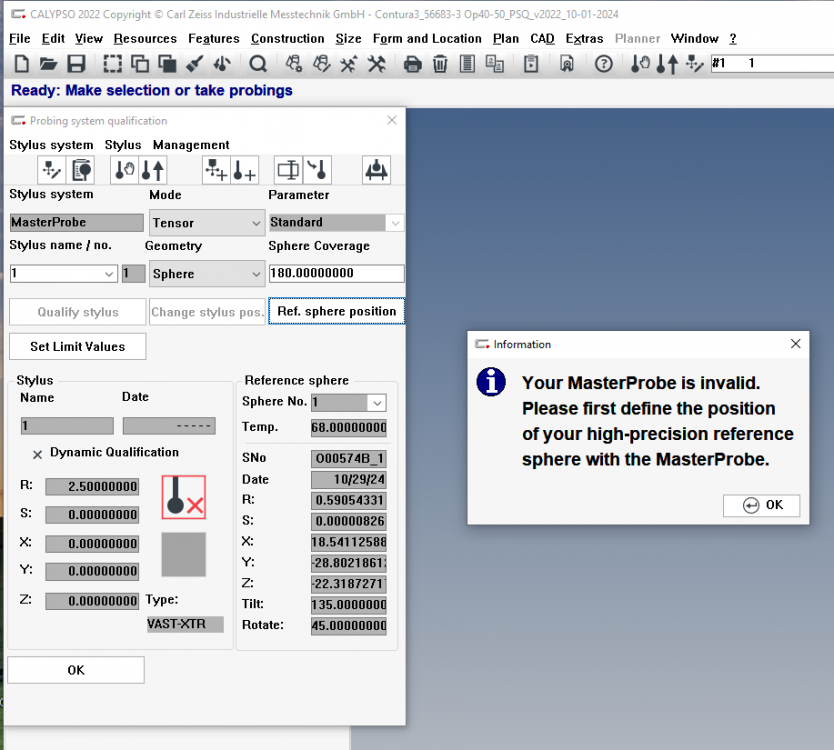Open the Construction menu
The height and width of the screenshot is (750, 834).
287,39
